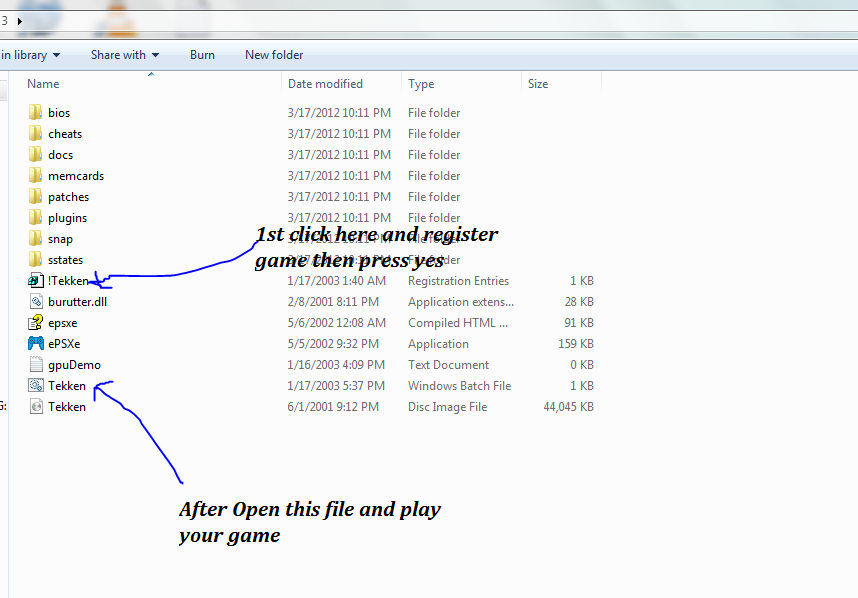Viewport: 858px width, 598px height.
Task: Select the cheats folder icon
Action: click(x=36, y=133)
